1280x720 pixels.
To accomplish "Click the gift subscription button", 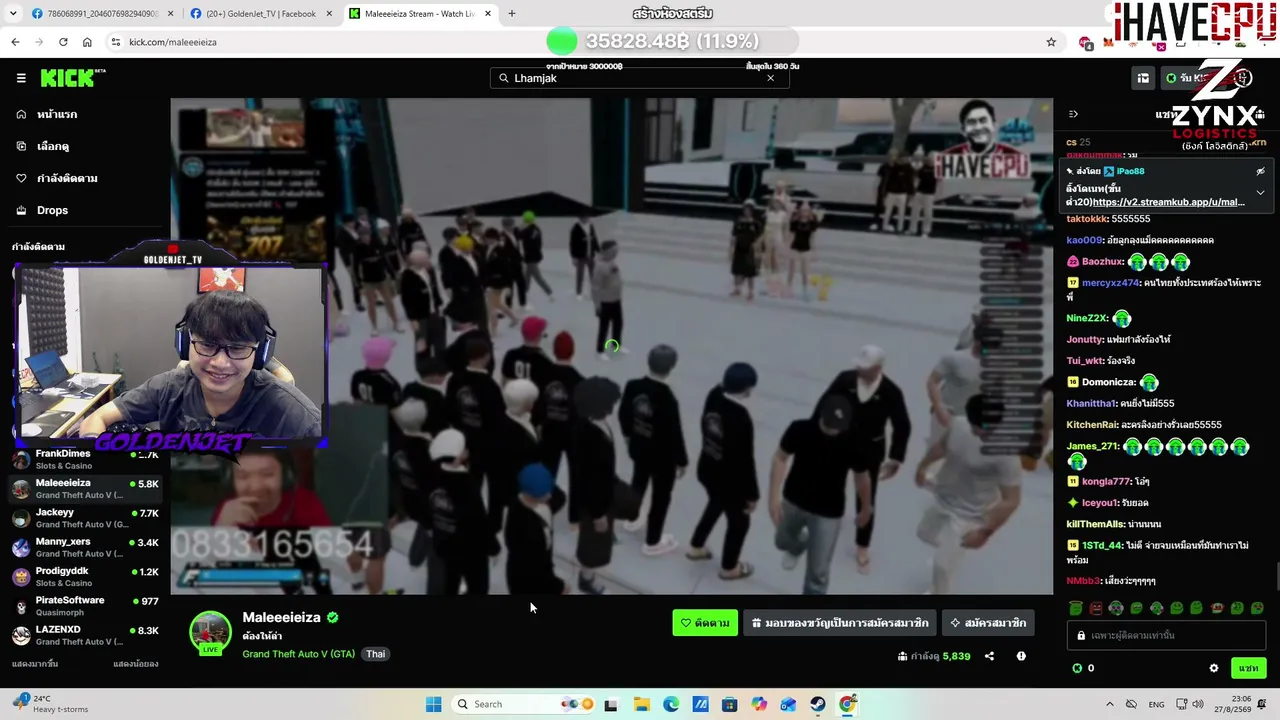I will point(840,623).
